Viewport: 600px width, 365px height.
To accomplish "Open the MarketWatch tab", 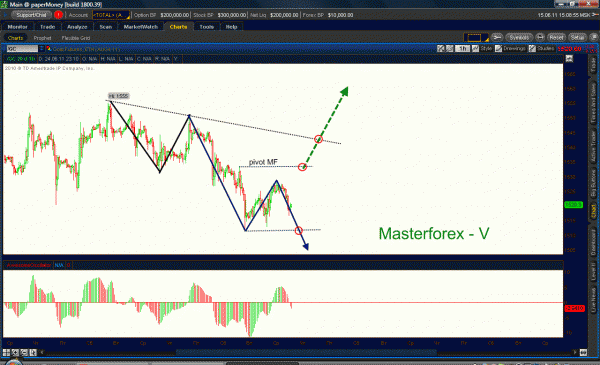I will tap(141, 27).
